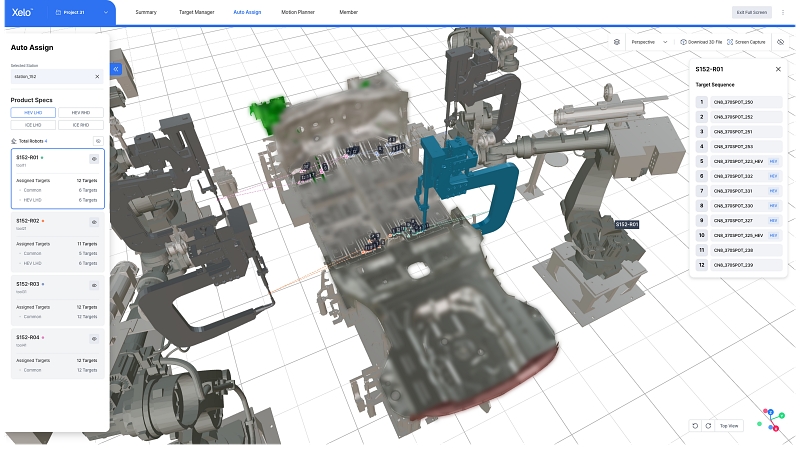Click Download 3D File button

click(x=701, y=42)
